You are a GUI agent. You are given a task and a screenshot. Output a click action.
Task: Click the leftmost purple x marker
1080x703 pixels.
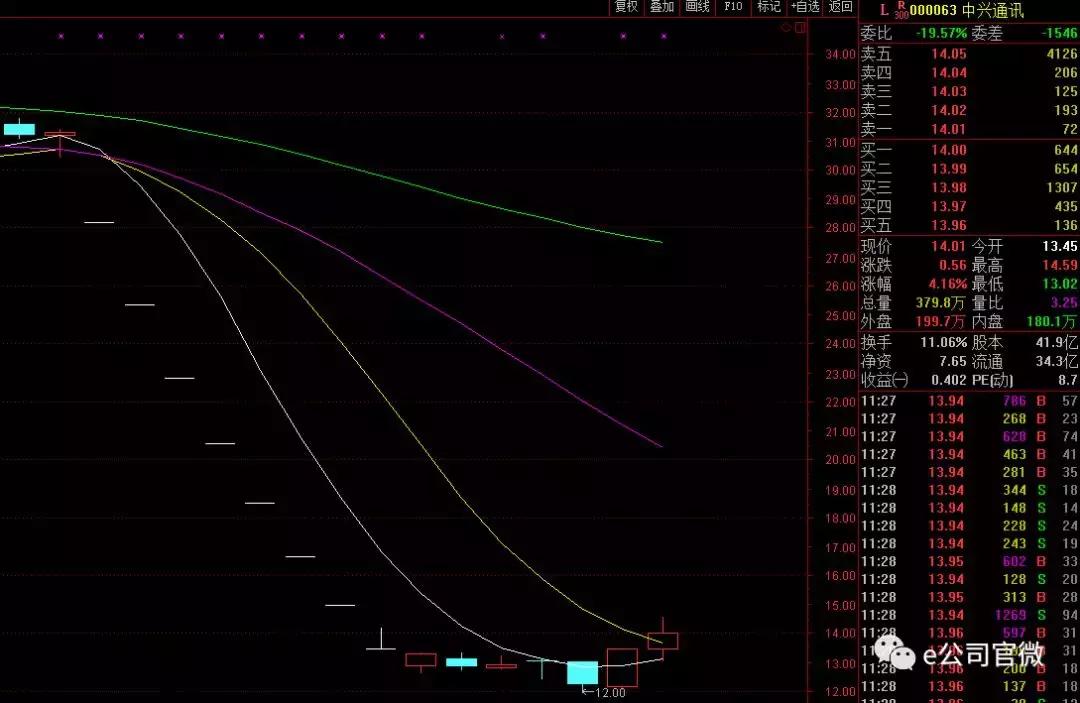60,36
